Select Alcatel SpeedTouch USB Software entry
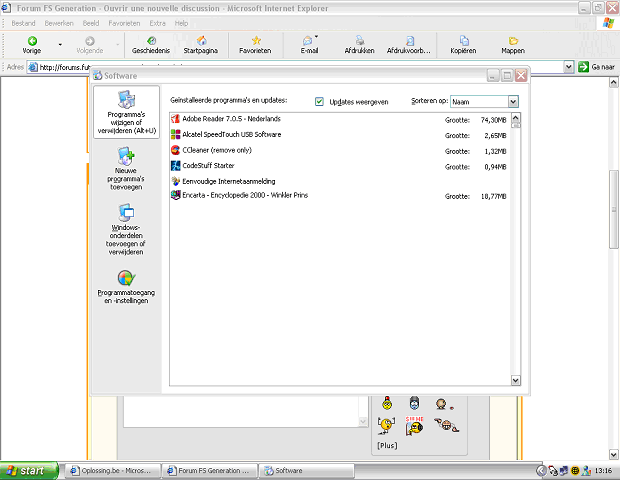 (x=339, y=135)
